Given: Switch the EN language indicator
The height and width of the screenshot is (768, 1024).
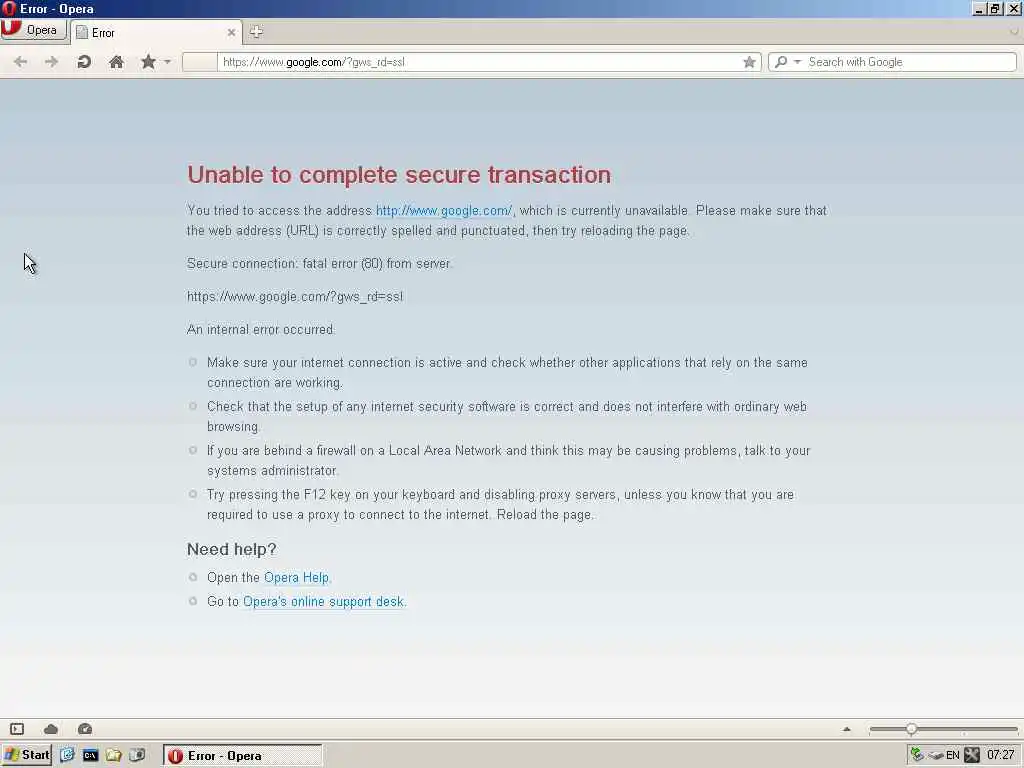Looking at the screenshot, I should [x=953, y=756].
